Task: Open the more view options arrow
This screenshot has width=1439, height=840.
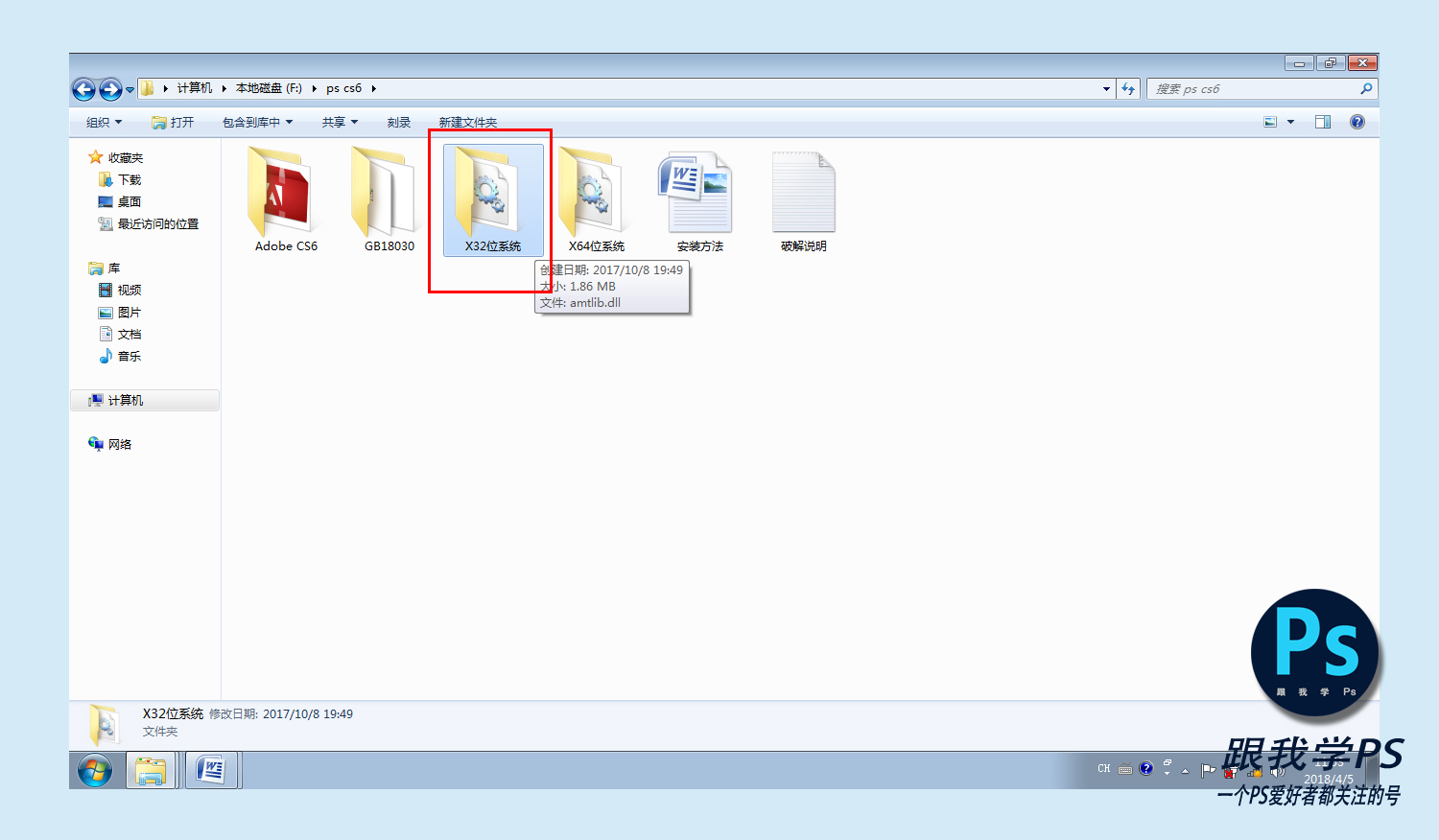Action: click(x=1290, y=122)
